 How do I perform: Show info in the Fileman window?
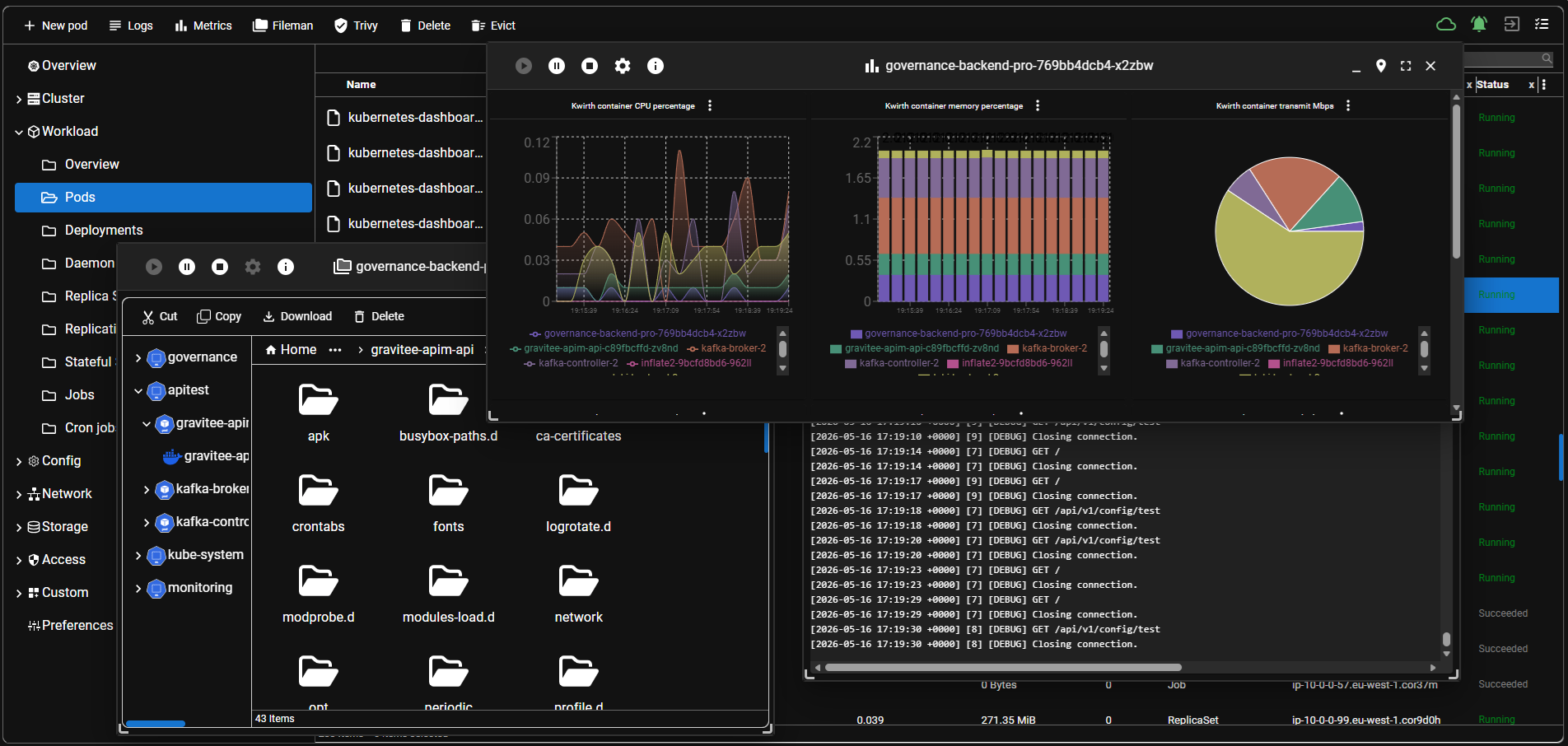[286, 267]
